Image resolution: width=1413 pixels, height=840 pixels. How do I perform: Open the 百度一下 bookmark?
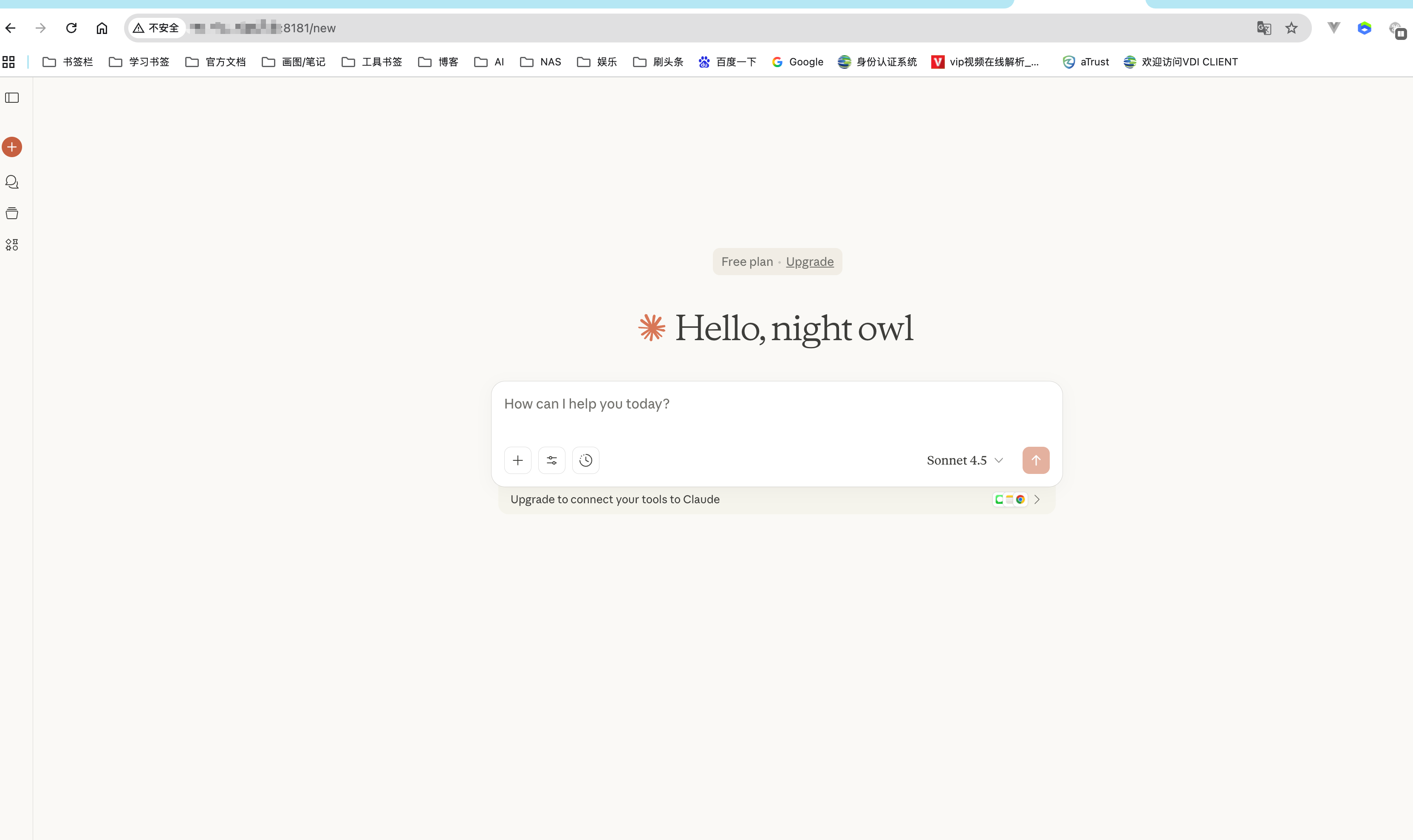click(727, 62)
